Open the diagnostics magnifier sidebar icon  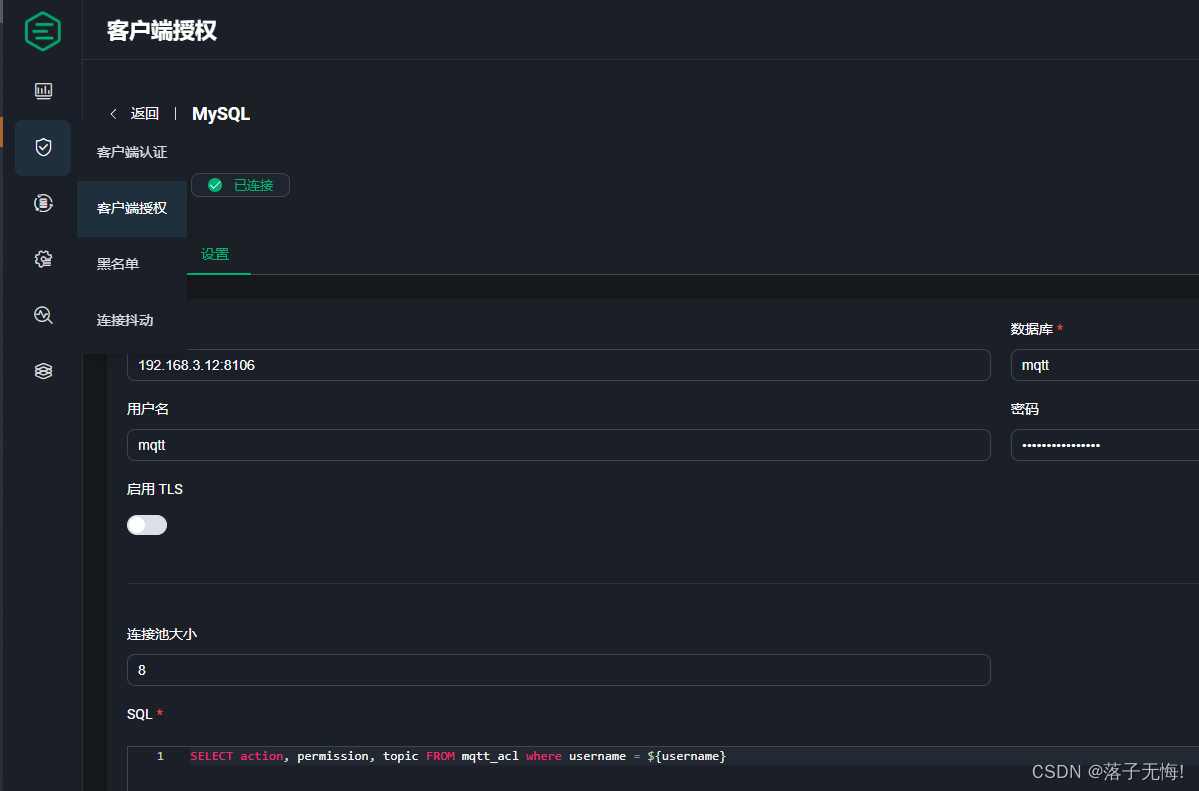click(x=44, y=315)
